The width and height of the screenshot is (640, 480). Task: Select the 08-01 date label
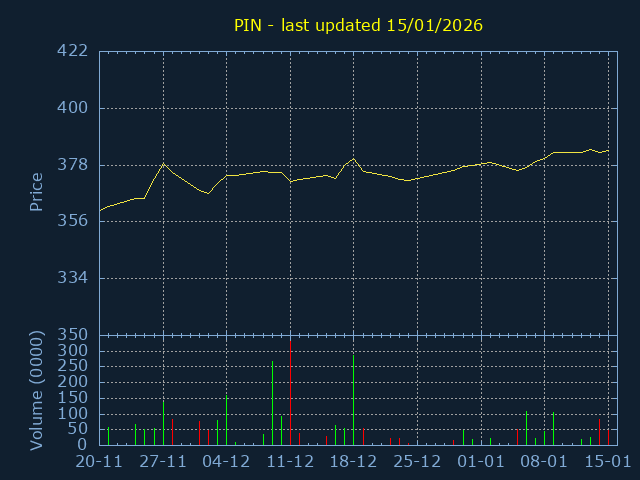544,462
